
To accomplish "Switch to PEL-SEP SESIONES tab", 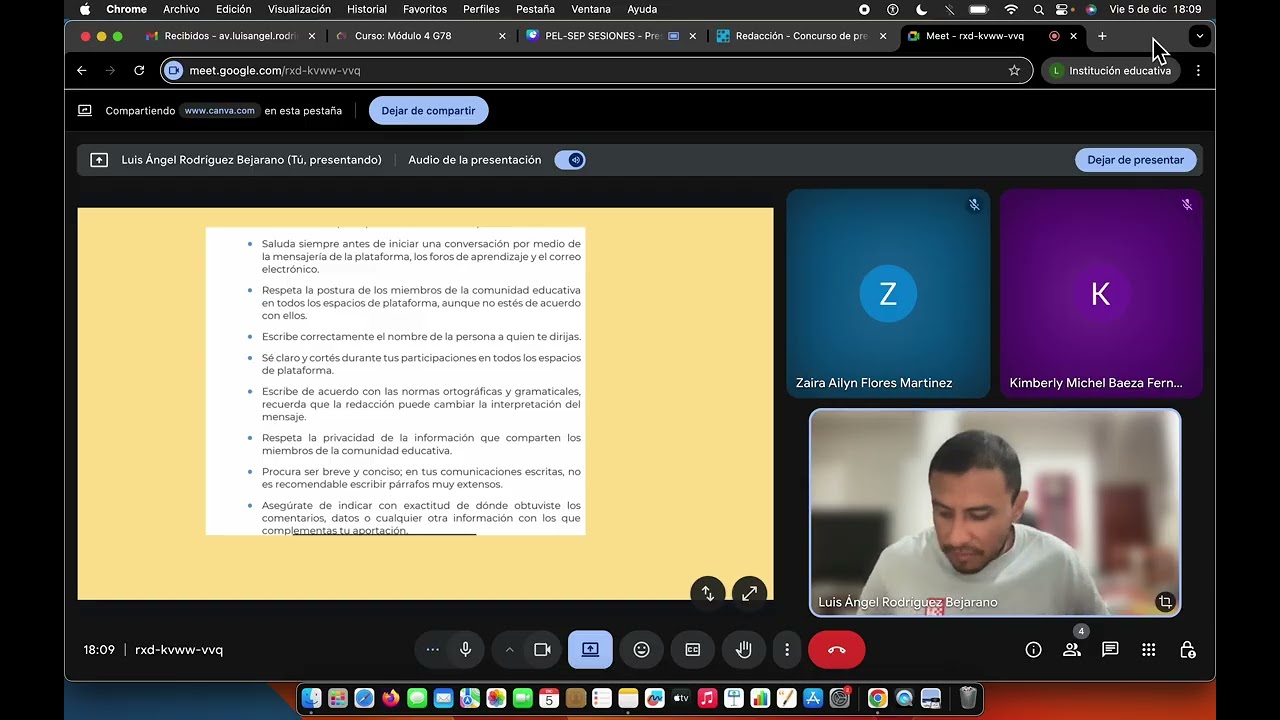I will point(610,36).
